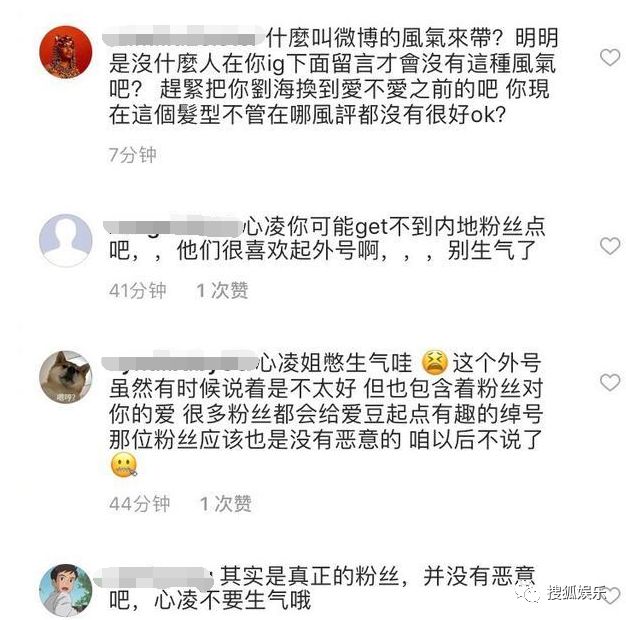Like the 心凌姐憋生气哇 comment via its heart
This screenshot has height=620, width=626.
[x=610, y=382]
